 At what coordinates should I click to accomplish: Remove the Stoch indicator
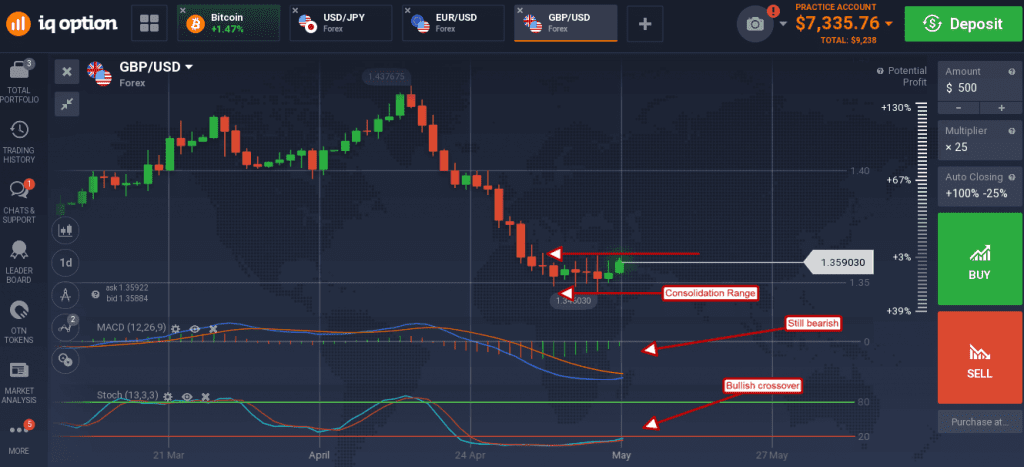pyautogui.click(x=205, y=397)
